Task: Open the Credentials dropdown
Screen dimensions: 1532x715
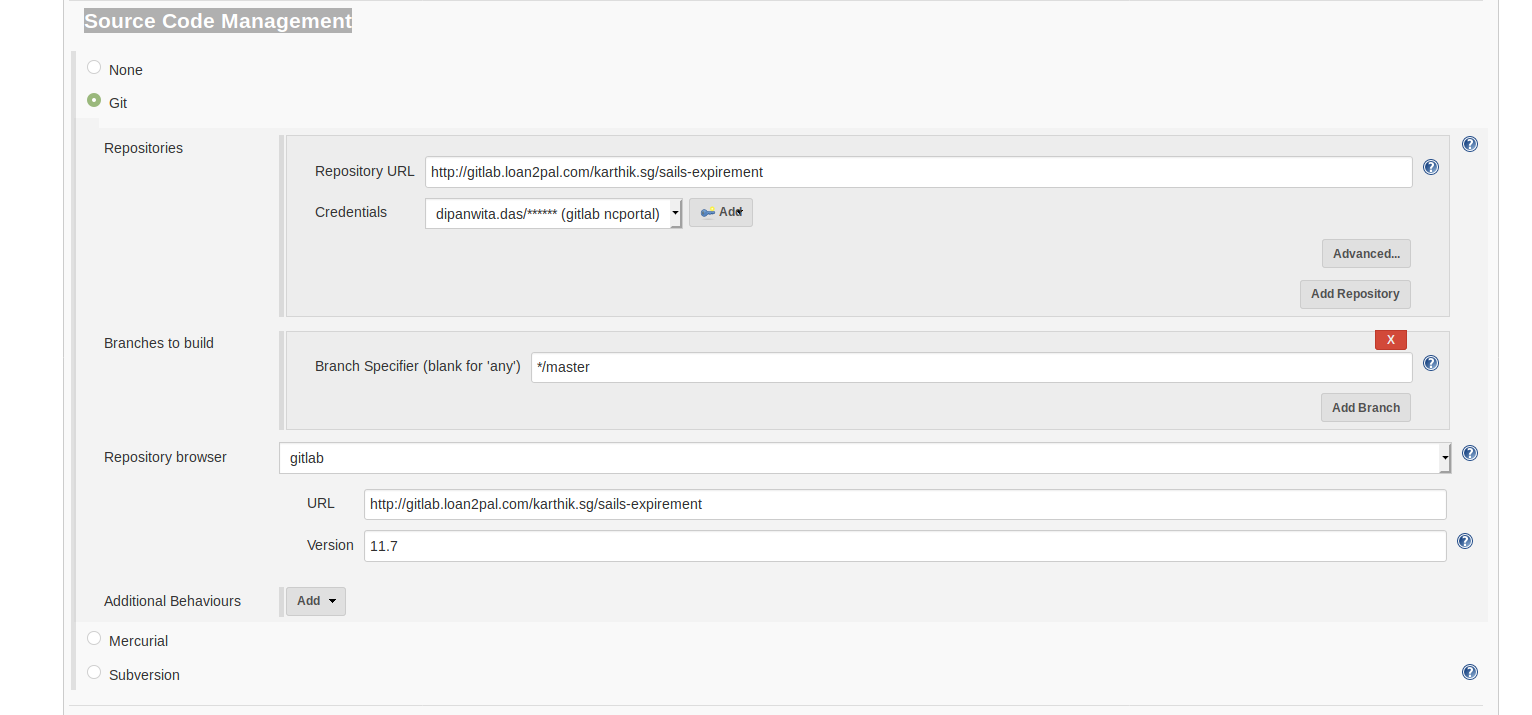Action: [x=554, y=214]
